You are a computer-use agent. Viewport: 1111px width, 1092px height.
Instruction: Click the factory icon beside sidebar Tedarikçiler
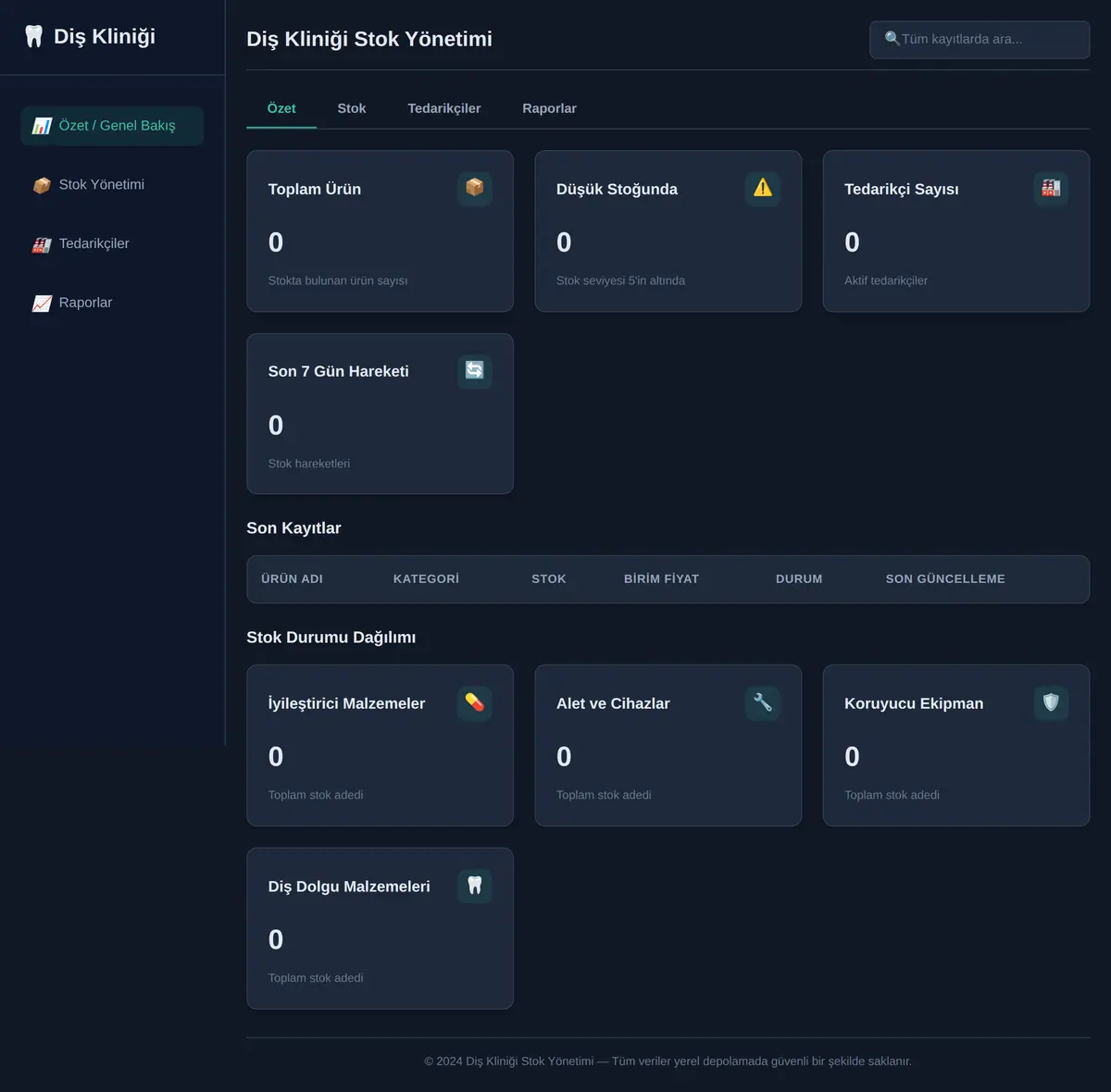(42, 244)
